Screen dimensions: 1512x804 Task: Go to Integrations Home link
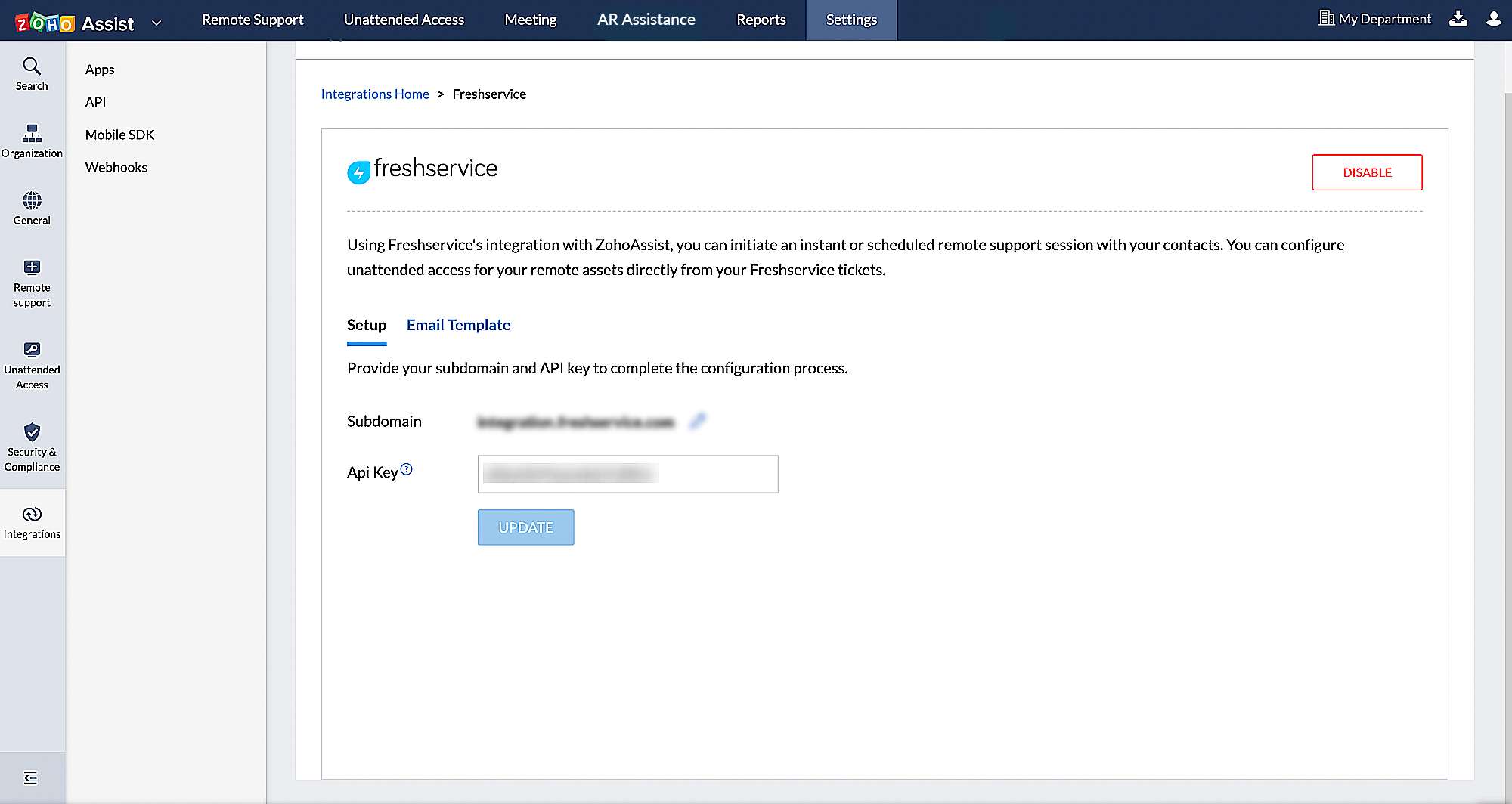pyautogui.click(x=375, y=94)
